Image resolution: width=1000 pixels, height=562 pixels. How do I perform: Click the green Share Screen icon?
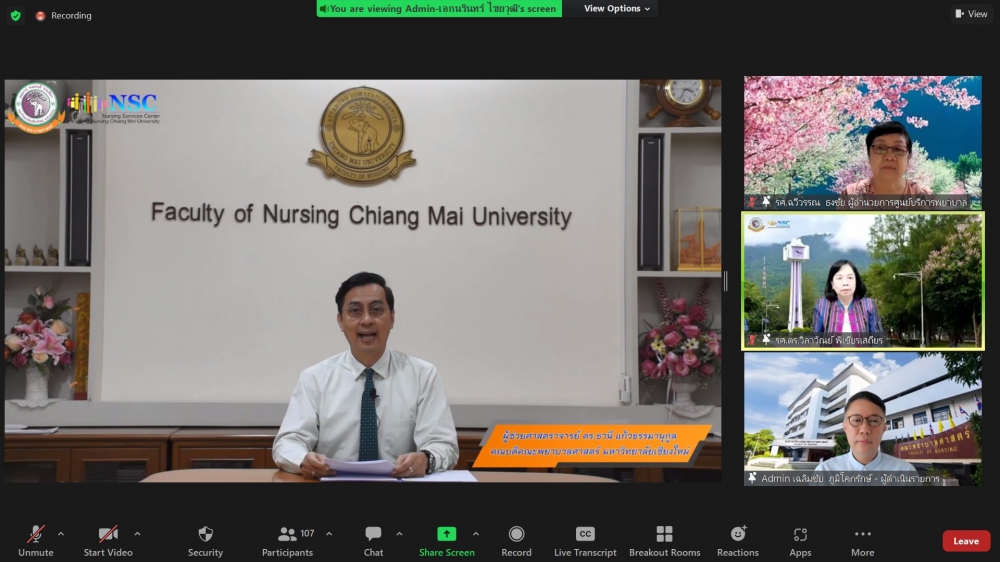tap(446, 534)
